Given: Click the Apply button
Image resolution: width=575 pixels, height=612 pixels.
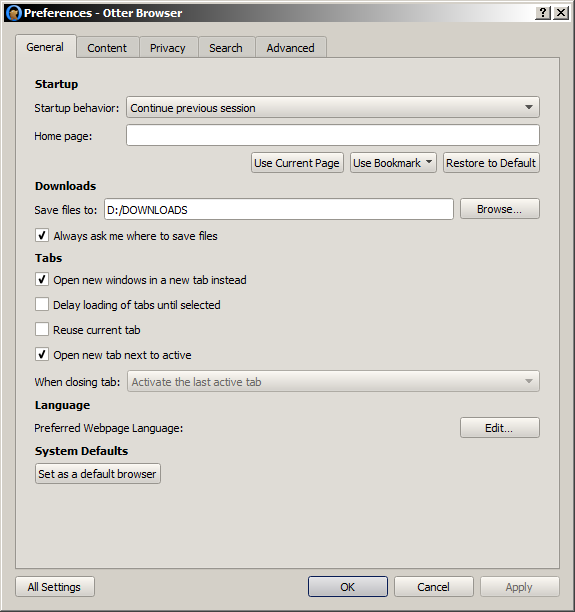Looking at the screenshot, I should [x=519, y=587].
